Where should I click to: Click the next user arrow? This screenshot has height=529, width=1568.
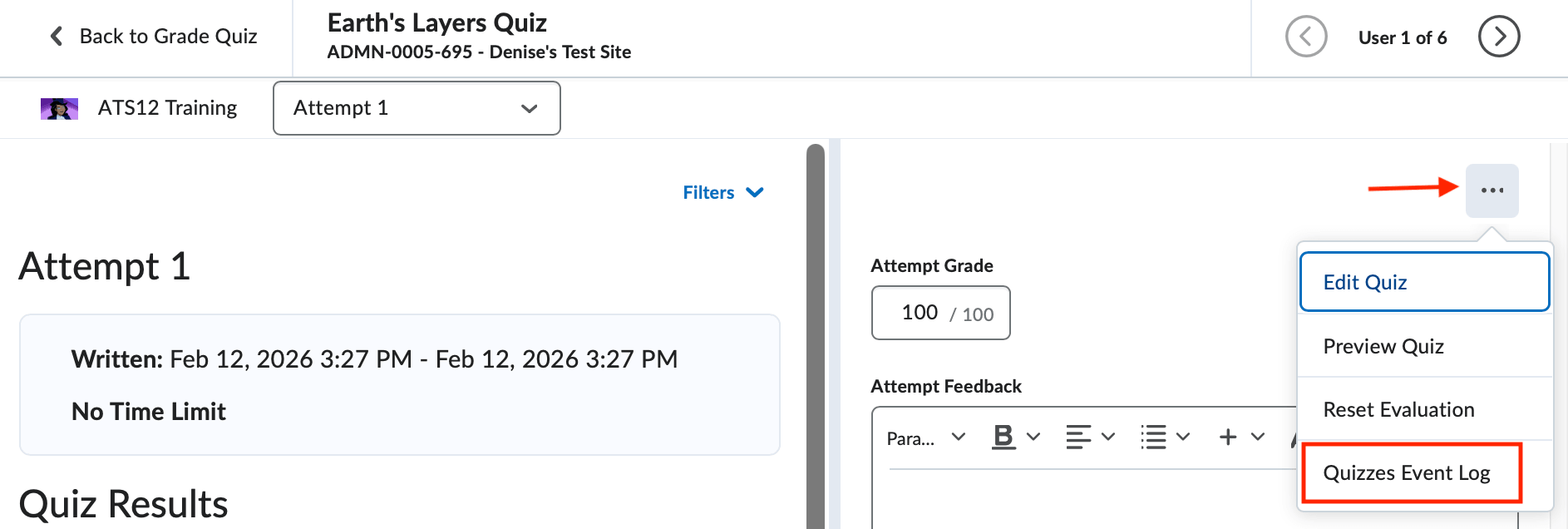click(x=1498, y=37)
